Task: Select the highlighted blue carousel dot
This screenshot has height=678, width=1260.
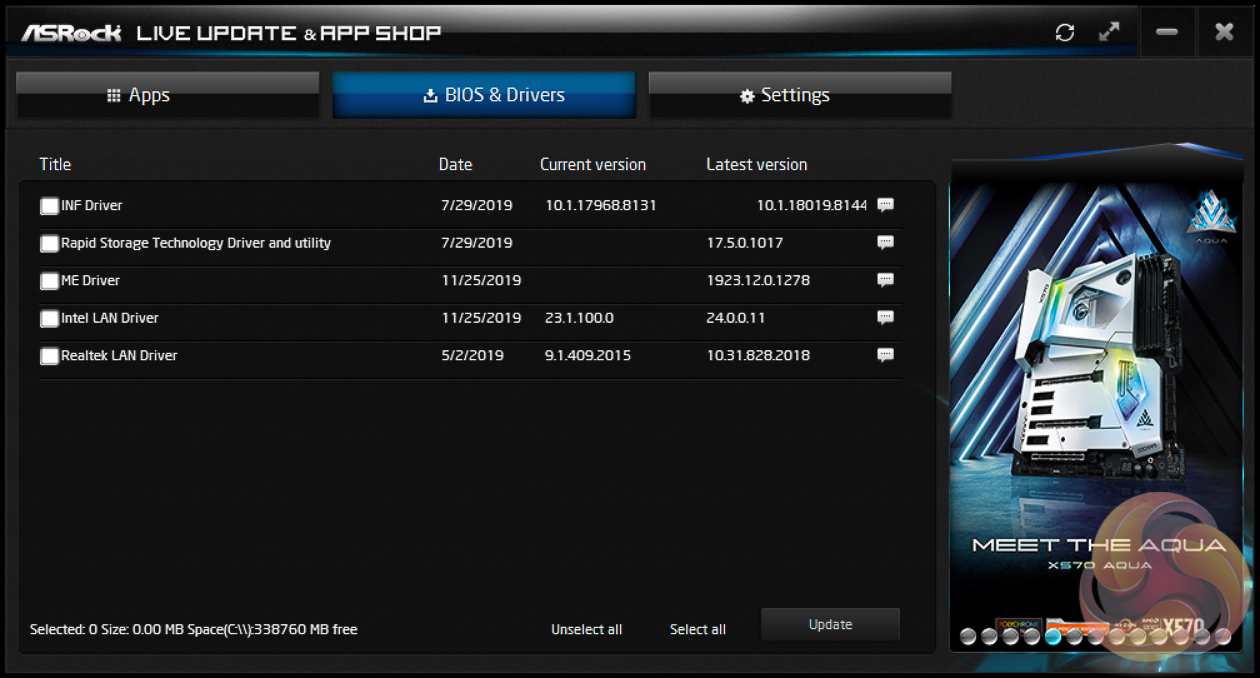Action: (x=1053, y=635)
